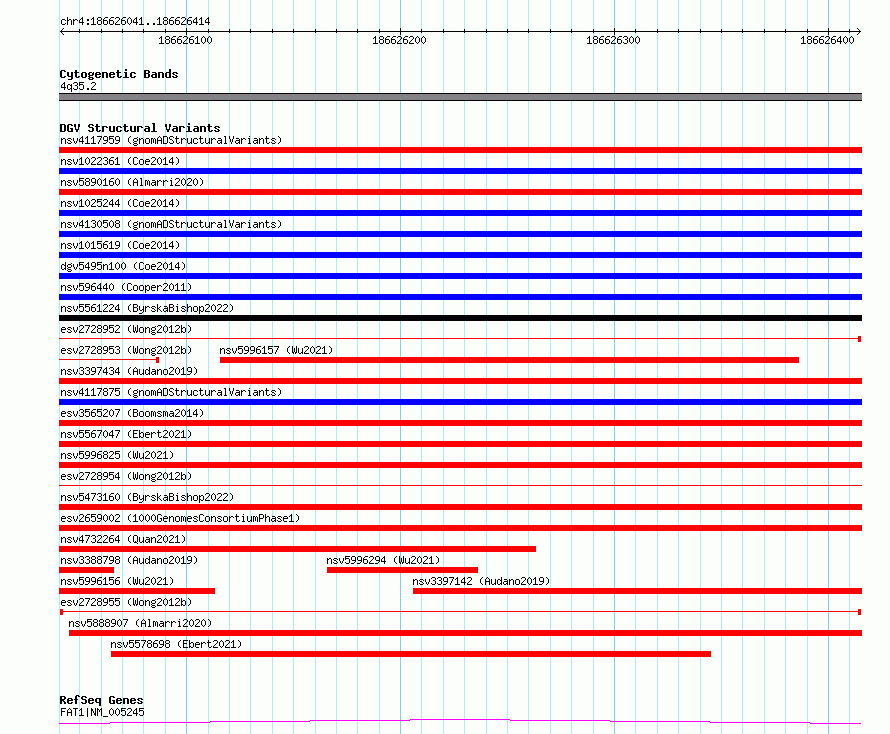Click the nsv4117959 (gnomADStructuralVariants) variant label
The height and width of the screenshot is (734, 890).
[171, 140]
